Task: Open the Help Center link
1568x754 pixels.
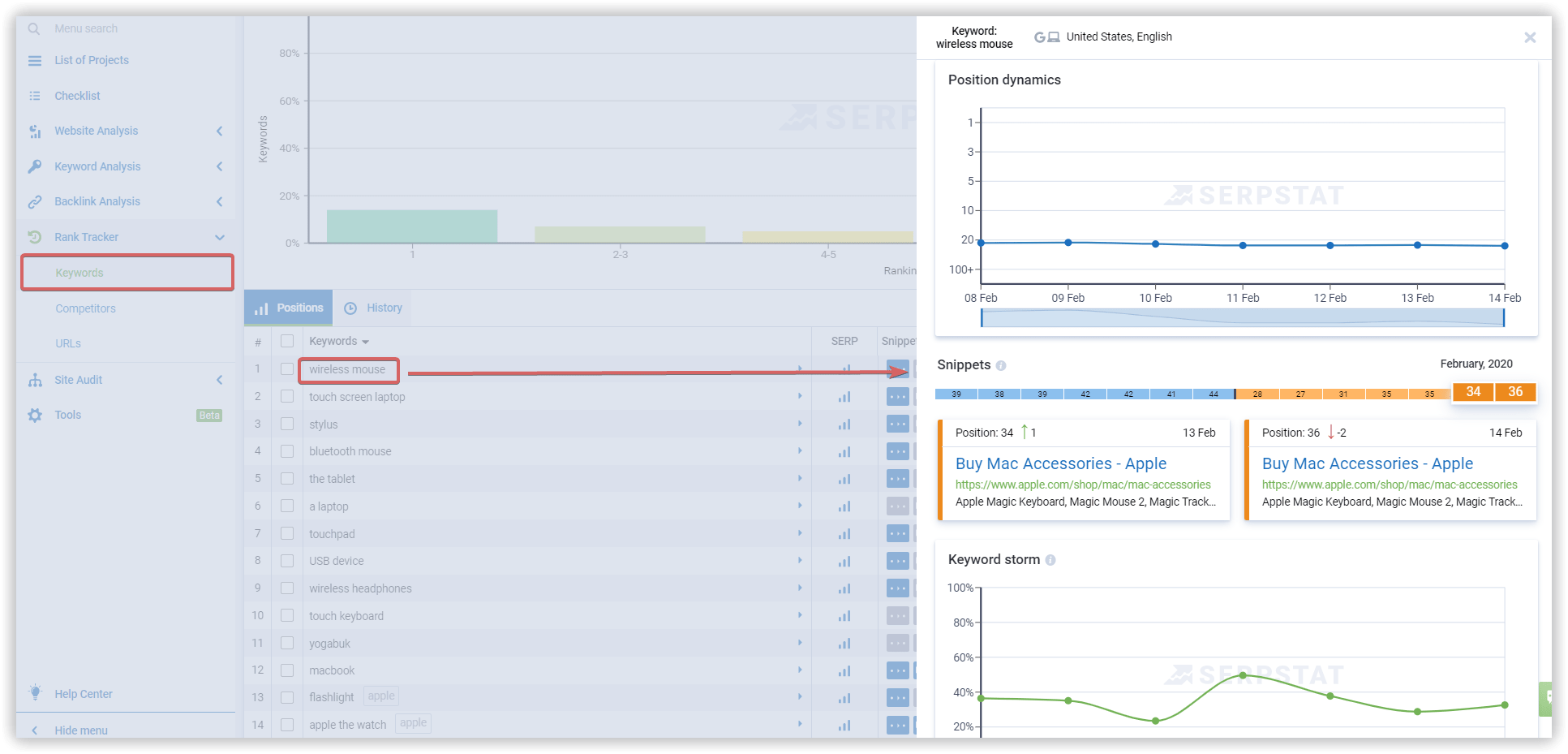Action: [84, 694]
